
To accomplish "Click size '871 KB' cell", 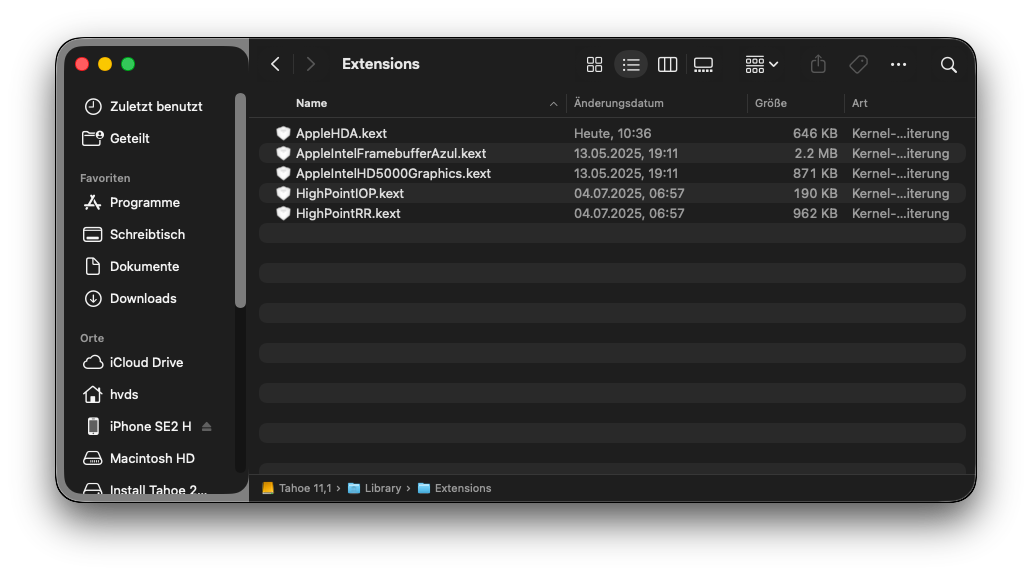I will (x=815, y=173).
